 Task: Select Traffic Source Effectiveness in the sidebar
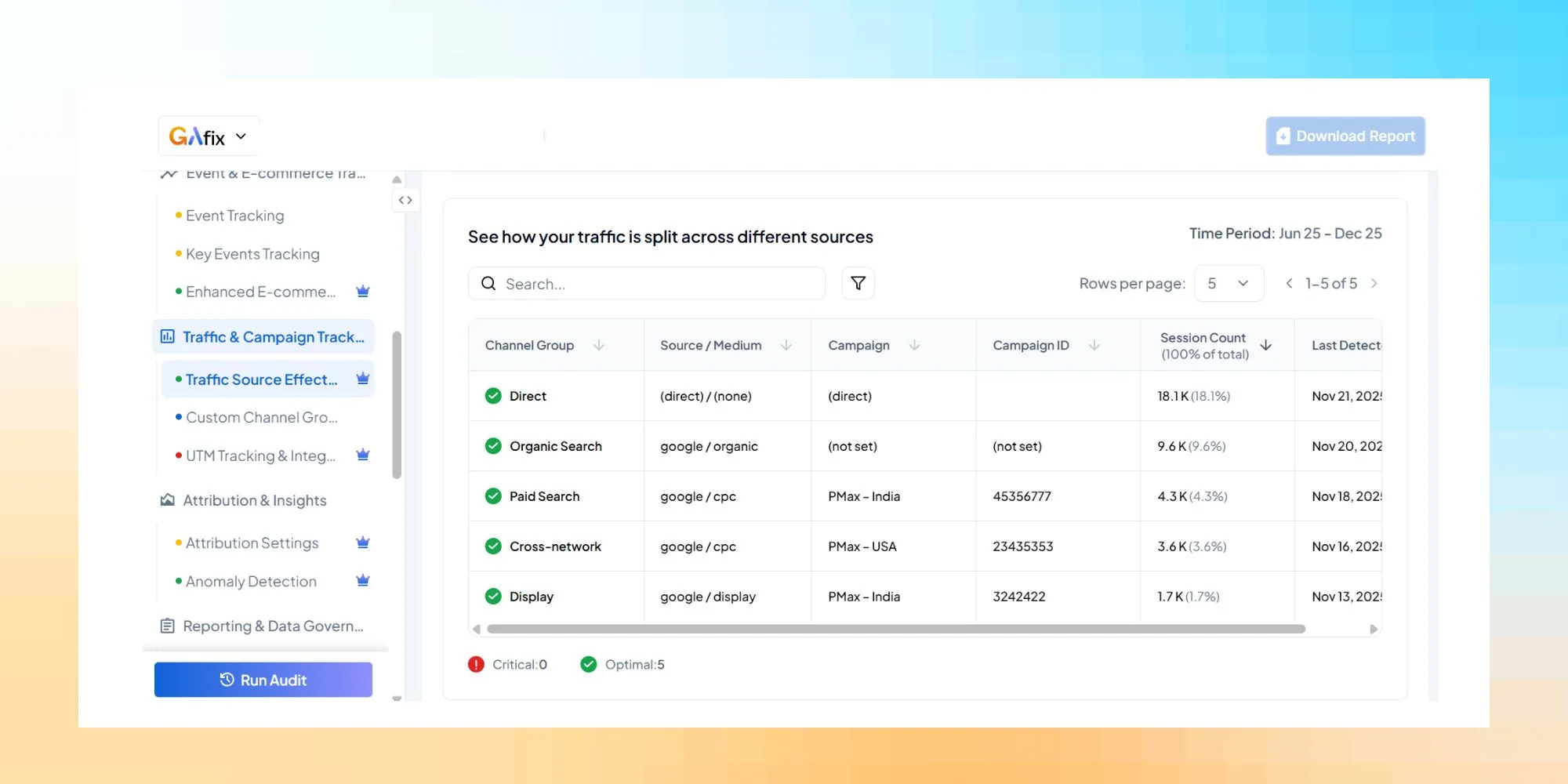pyautogui.click(x=262, y=379)
